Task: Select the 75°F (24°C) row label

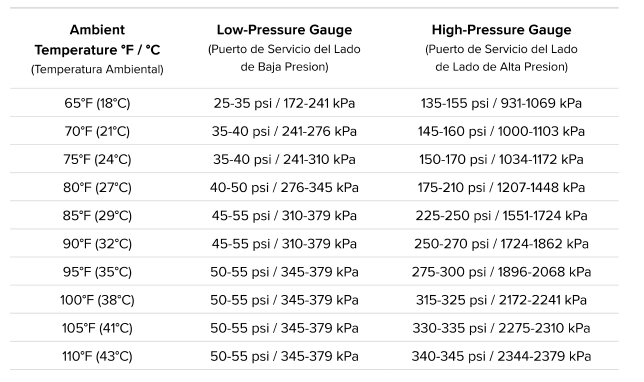Action: [x=97, y=159]
